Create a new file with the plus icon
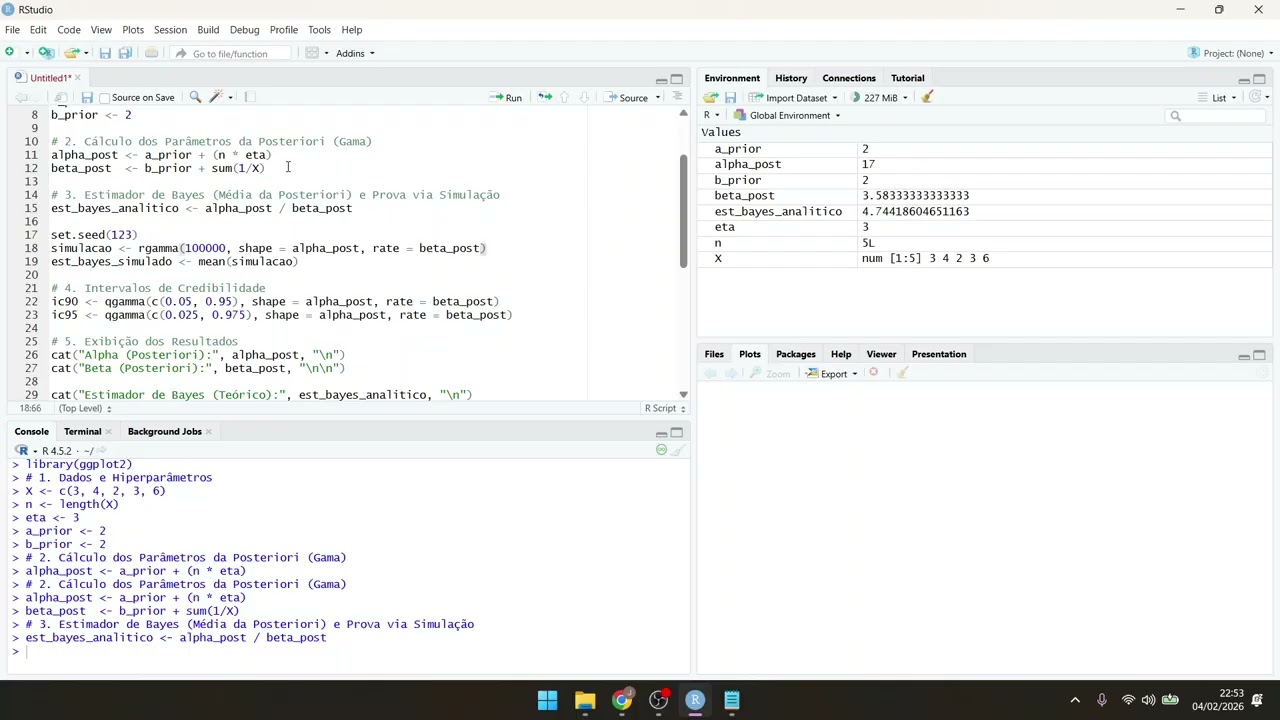Viewport: 1280px width, 720px height. [x=10, y=53]
